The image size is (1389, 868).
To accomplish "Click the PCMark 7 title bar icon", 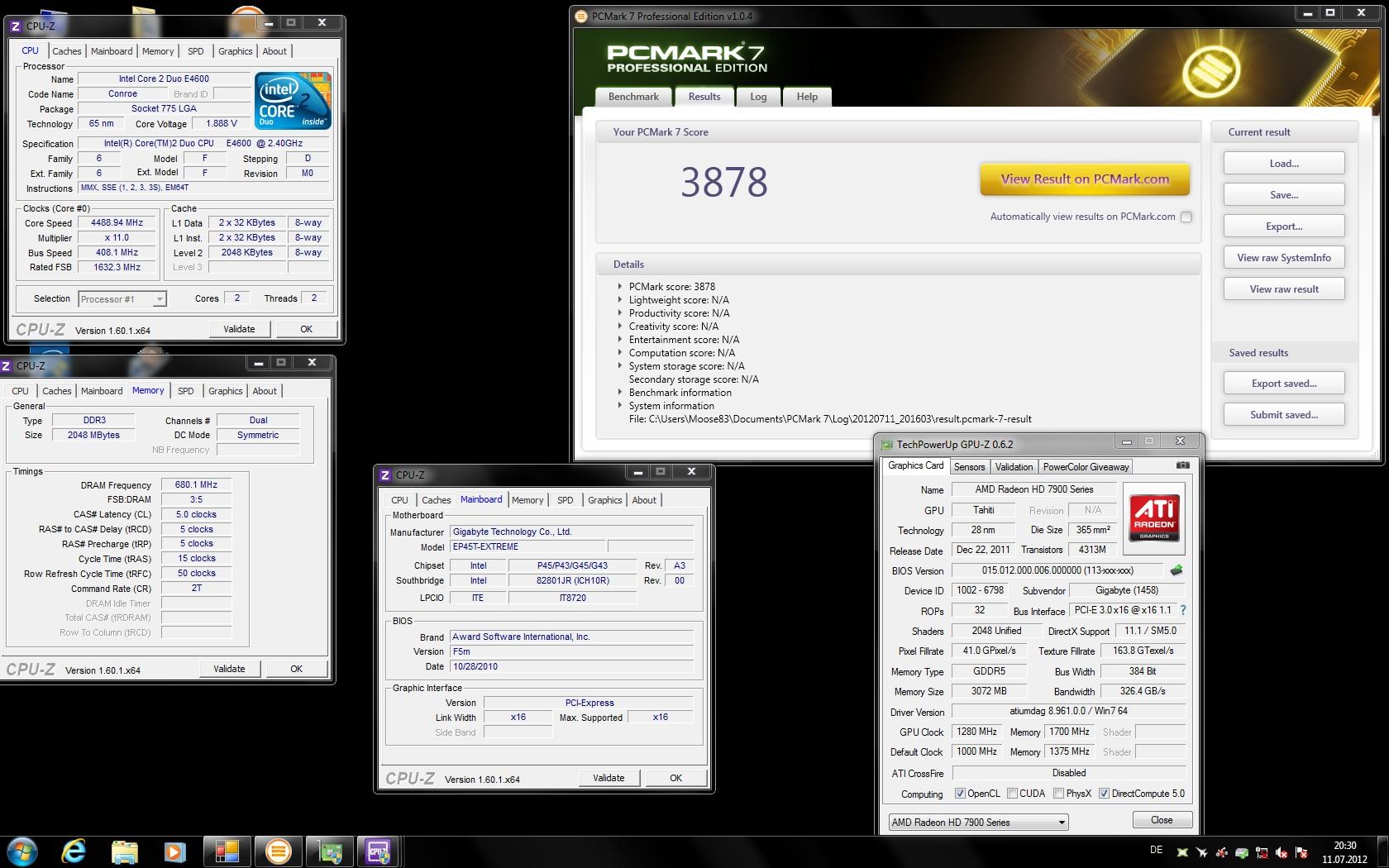I will [581, 16].
